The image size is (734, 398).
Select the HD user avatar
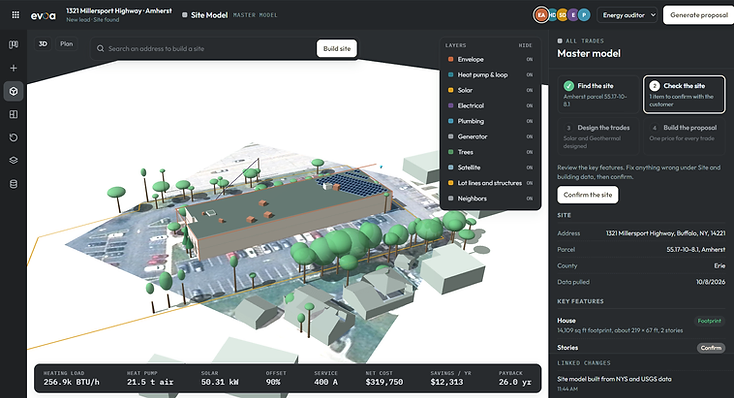tap(552, 15)
